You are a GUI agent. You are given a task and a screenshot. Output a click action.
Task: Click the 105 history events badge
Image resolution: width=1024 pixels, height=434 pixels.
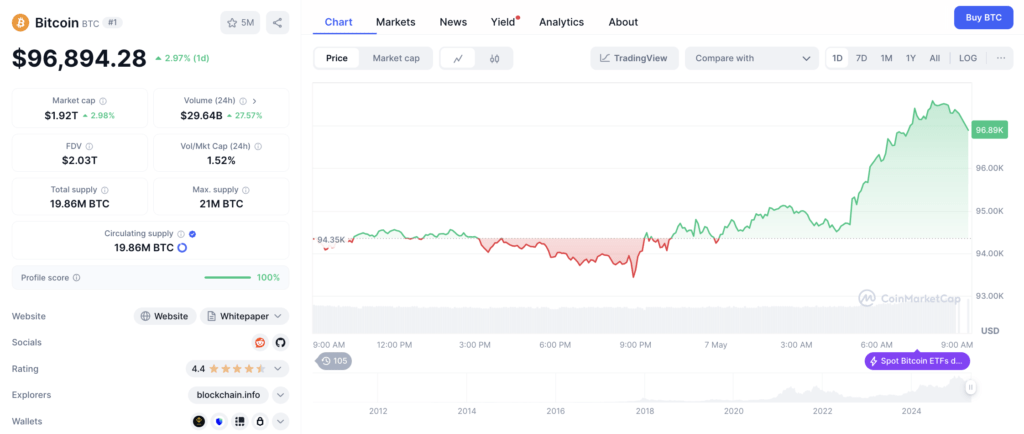(334, 360)
